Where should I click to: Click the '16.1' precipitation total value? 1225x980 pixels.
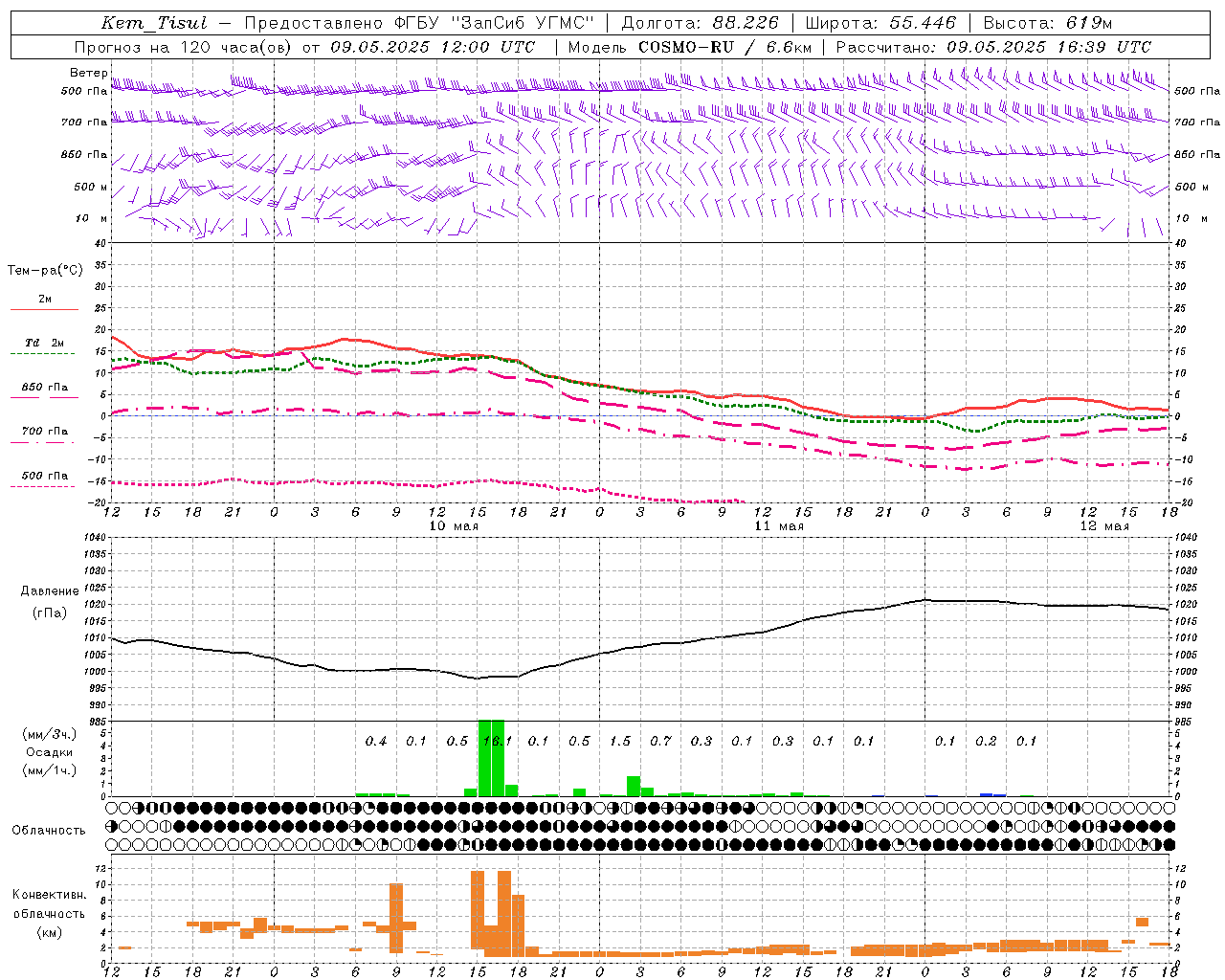click(x=498, y=742)
